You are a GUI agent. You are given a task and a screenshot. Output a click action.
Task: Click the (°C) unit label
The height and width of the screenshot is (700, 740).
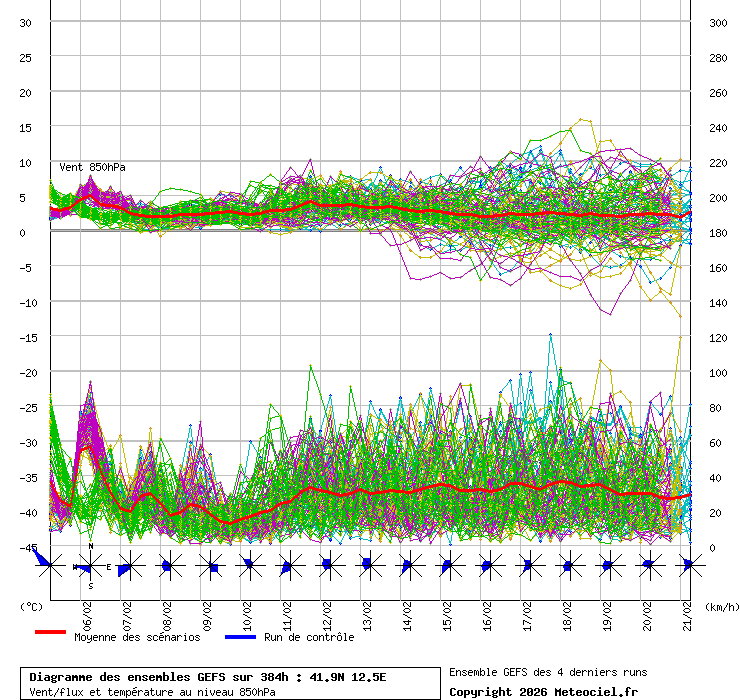point(31,606)
